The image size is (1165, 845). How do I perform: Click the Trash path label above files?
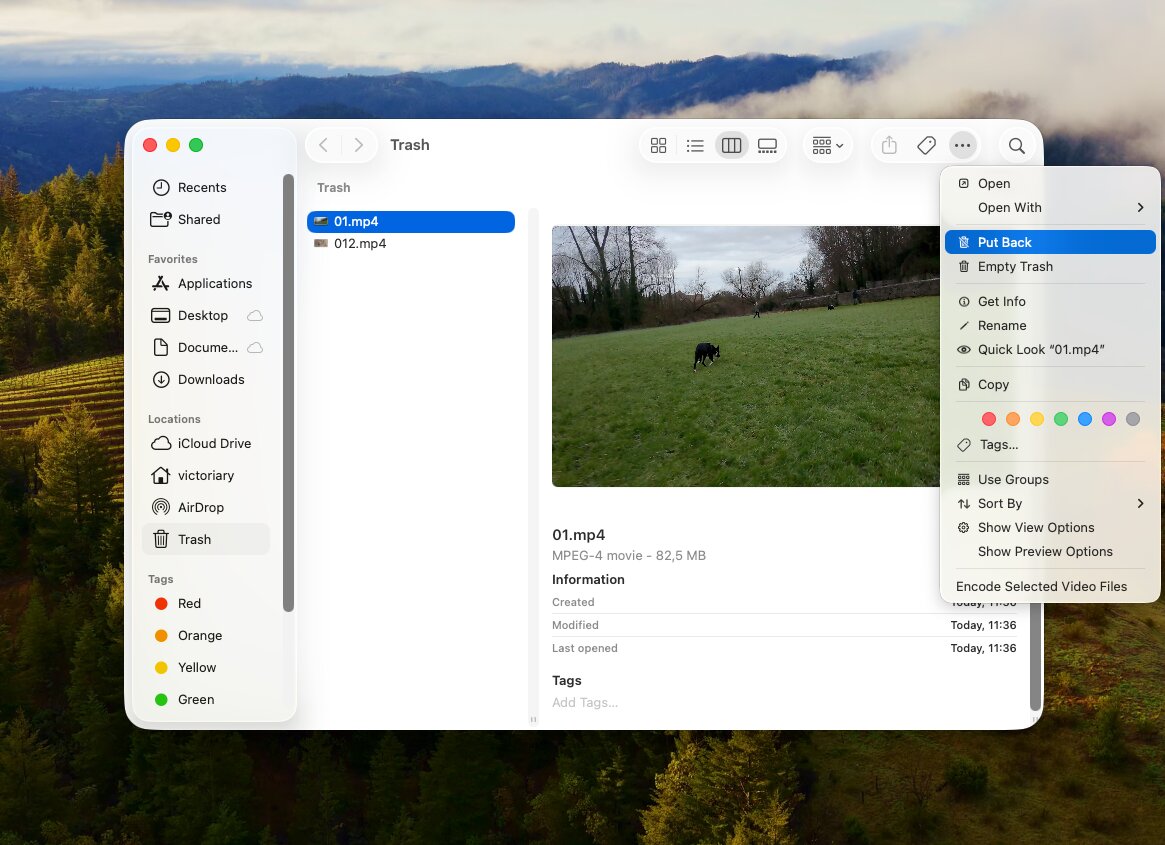point(334,188)
